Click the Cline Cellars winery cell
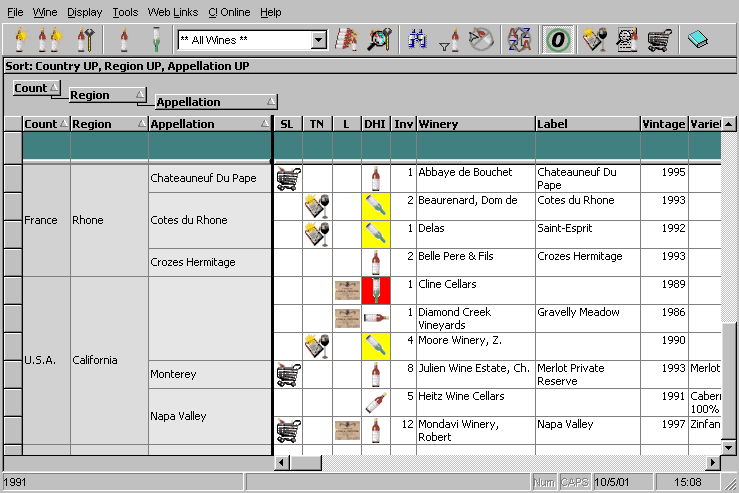Image resolution: width=739 pixels, height=493 pixels. click(x=476, y=290)
